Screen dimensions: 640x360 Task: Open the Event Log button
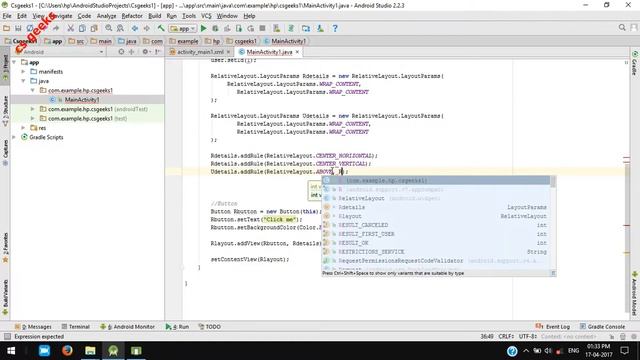pos(553,327)
